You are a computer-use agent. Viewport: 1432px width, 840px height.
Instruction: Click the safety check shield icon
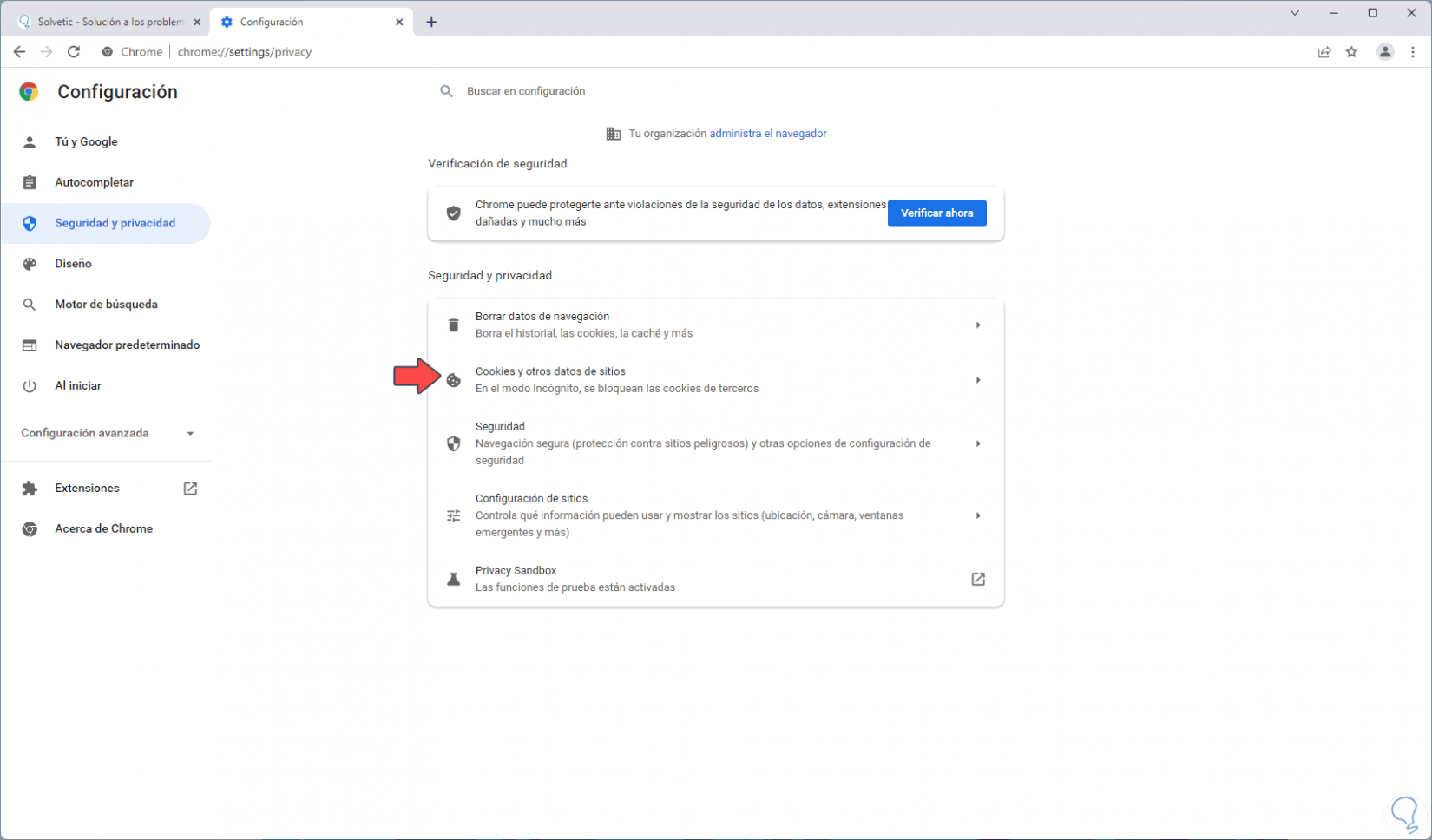tap(453, 213)
